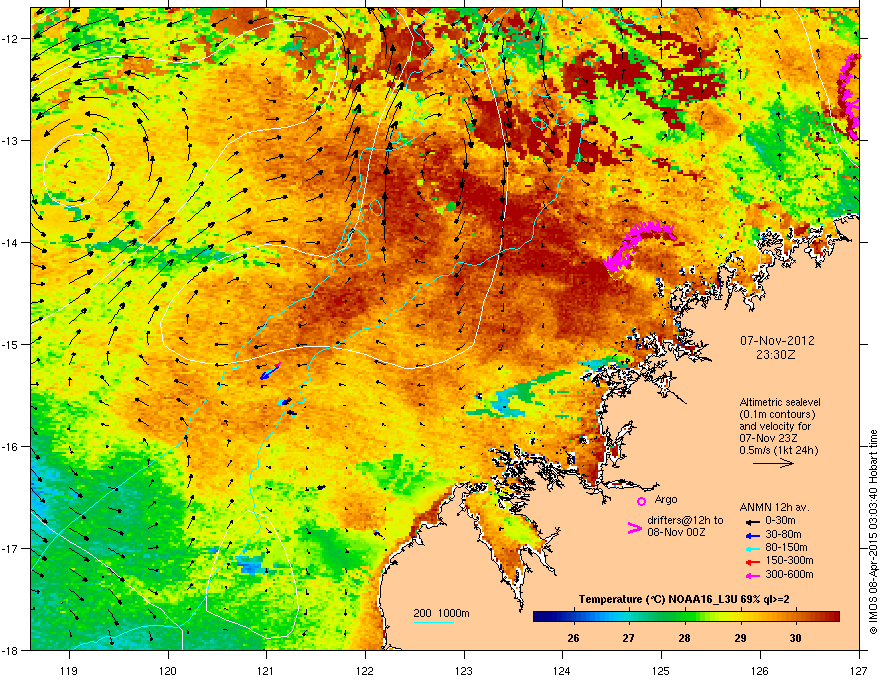Click the latitude axis label -15
This screenshot has width=880, height=680.
pos(11,344)
